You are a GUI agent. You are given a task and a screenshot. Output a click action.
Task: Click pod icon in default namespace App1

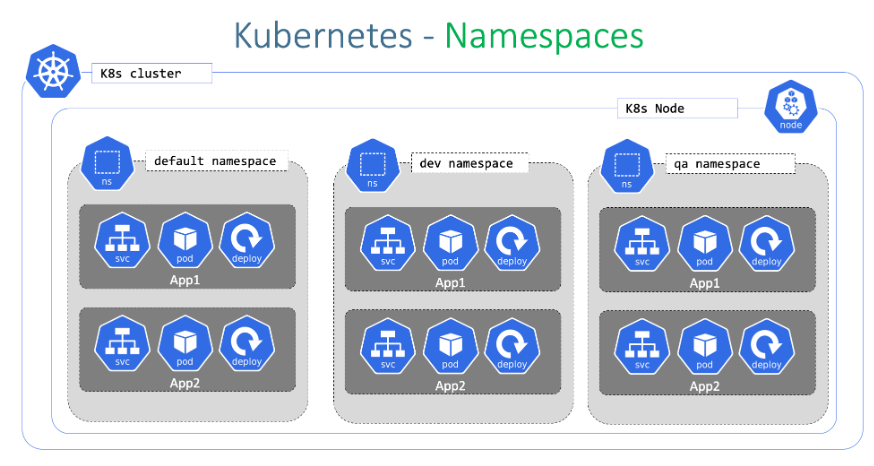pyautogui.click(x=185, y=241)
